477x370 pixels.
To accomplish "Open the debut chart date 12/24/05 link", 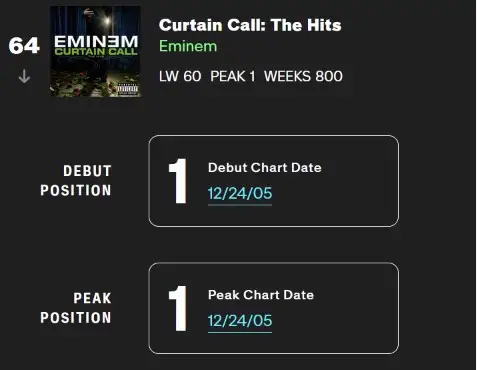I will 240,193.
